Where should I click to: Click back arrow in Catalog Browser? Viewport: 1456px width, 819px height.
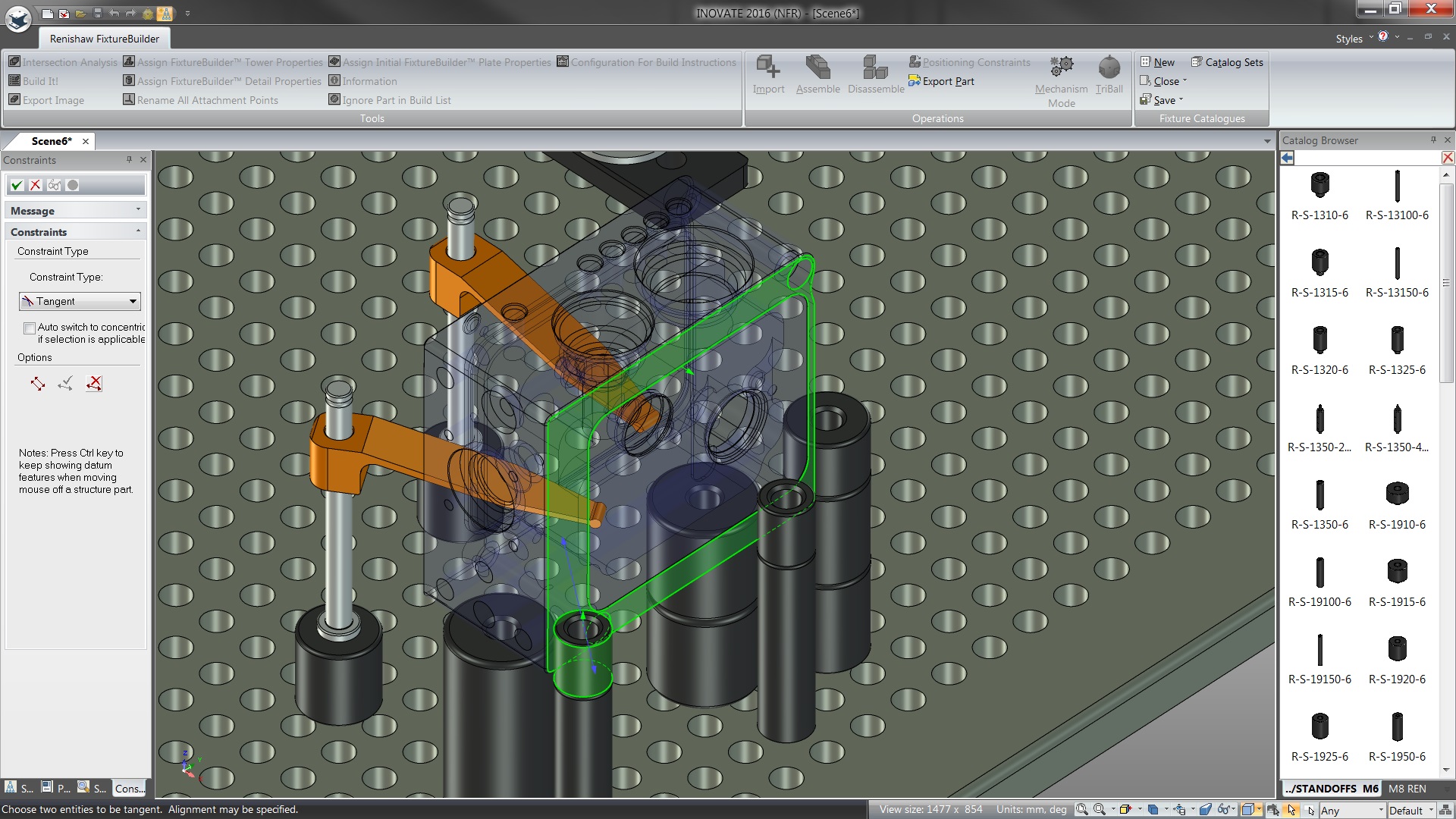(x=1288, y=158)
